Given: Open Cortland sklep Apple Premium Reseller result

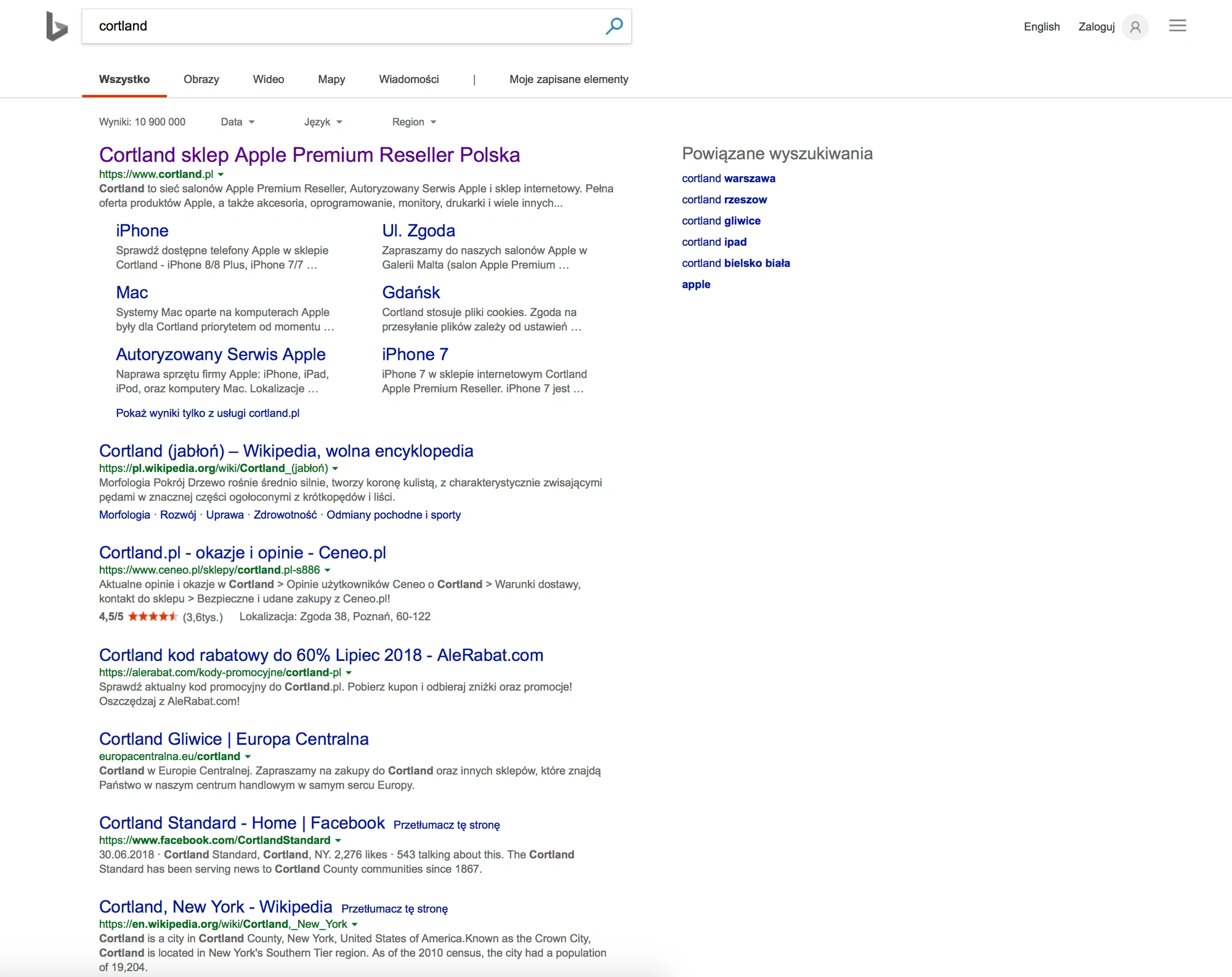Looking at the screenshot, I should pyautogui.click(x=309, y=155).
